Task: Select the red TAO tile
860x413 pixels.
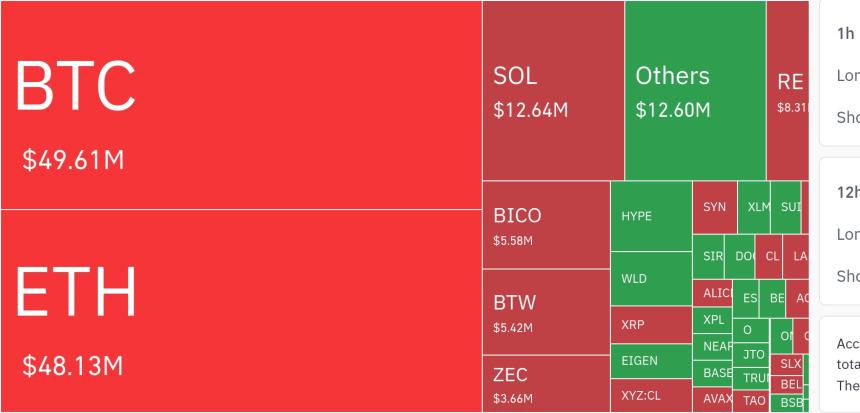Action: click(751, 401)
